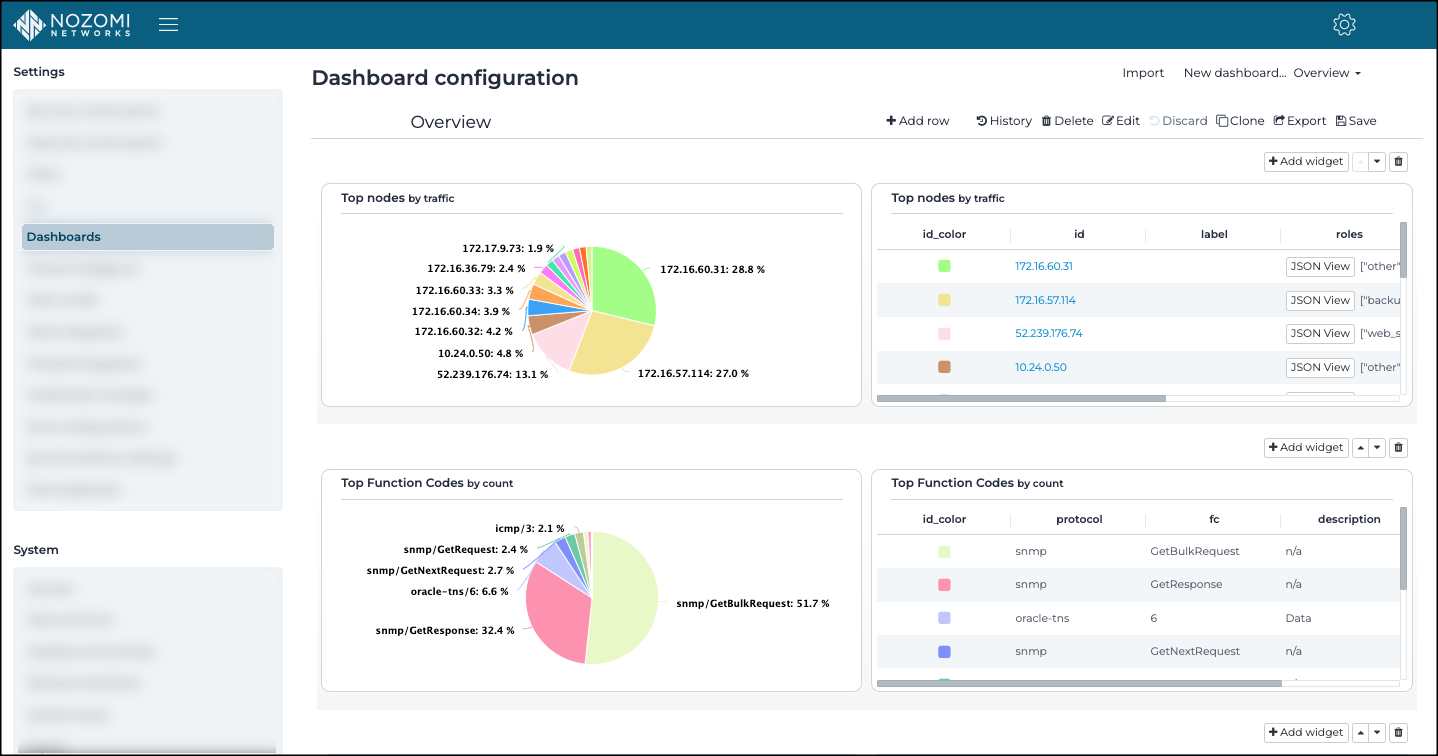The width and height of the screenshot is (1438, 756).
Task: Add a row to the dashboard
Action: point(918,121)
